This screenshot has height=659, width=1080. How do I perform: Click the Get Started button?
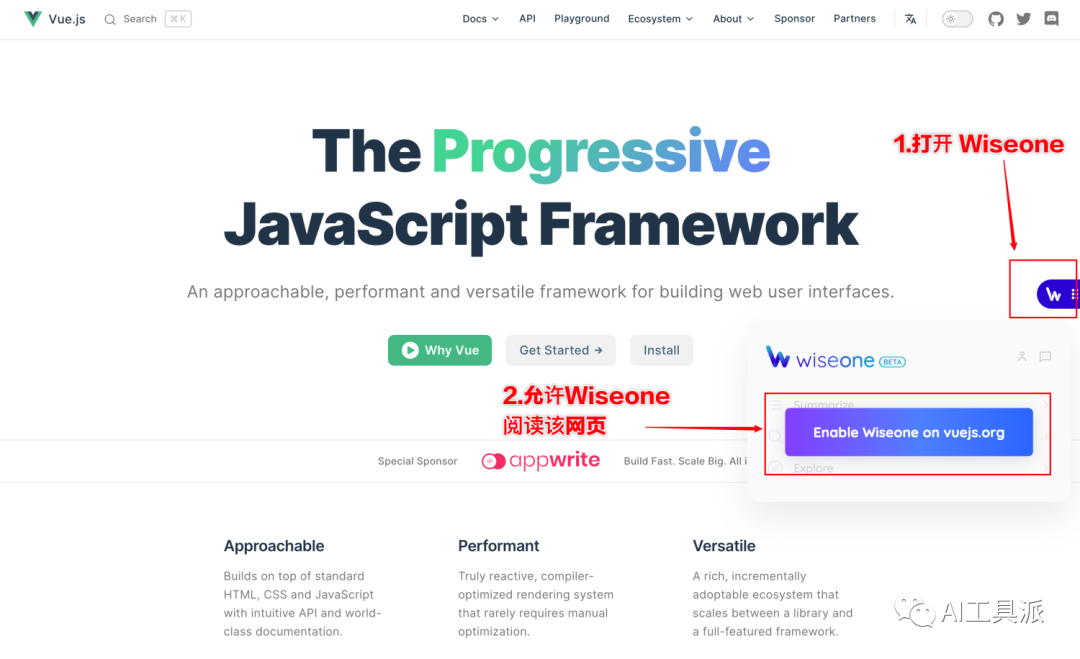560,350
